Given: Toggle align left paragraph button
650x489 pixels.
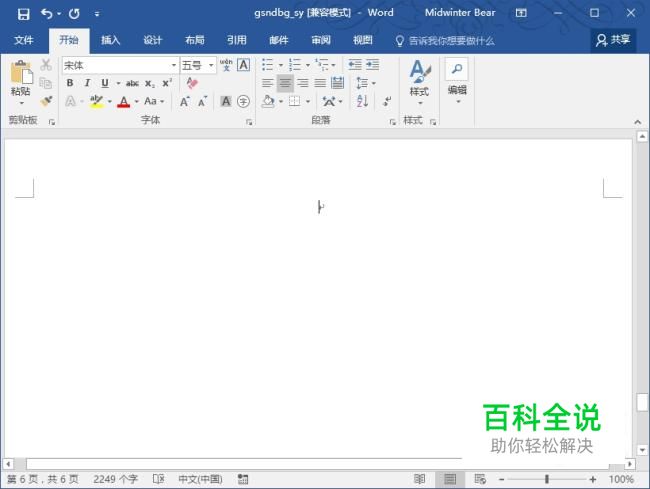Looking at the screenshot, I should (268, 83).
